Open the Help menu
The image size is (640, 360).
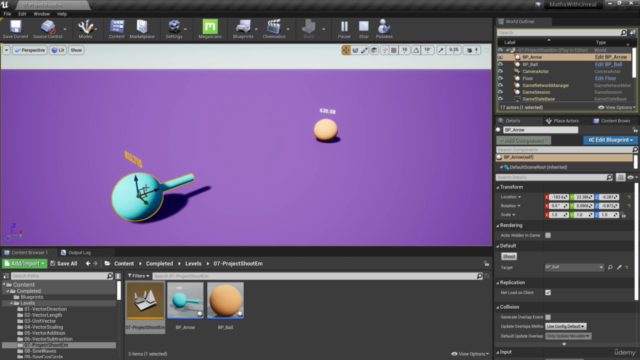(x=62, y=14)
